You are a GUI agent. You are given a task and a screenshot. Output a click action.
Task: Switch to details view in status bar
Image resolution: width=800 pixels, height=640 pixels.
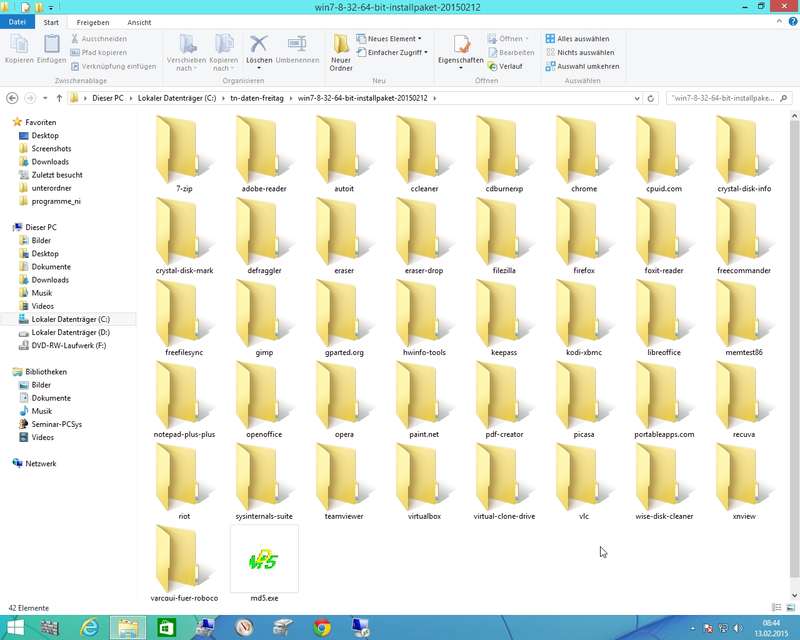coord(777,607)
